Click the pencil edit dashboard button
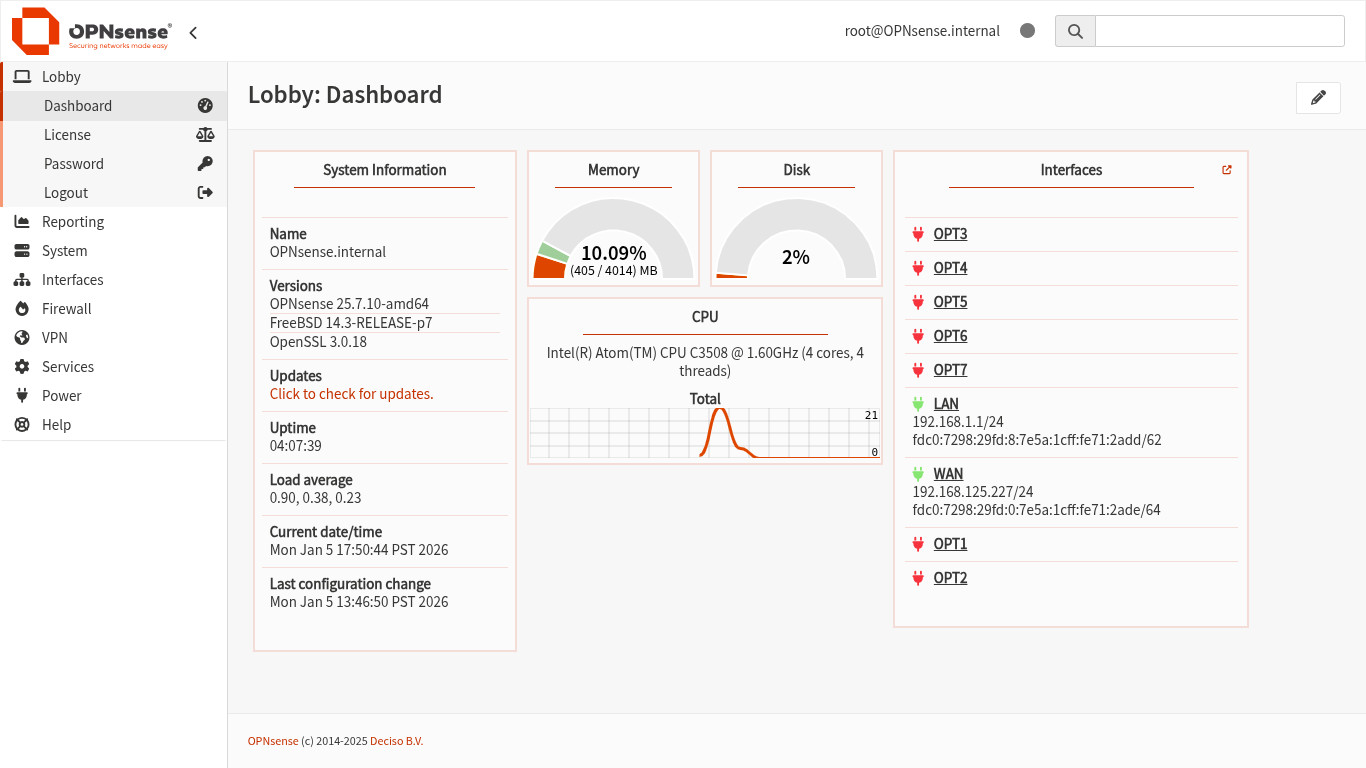 pos(1318,97)
